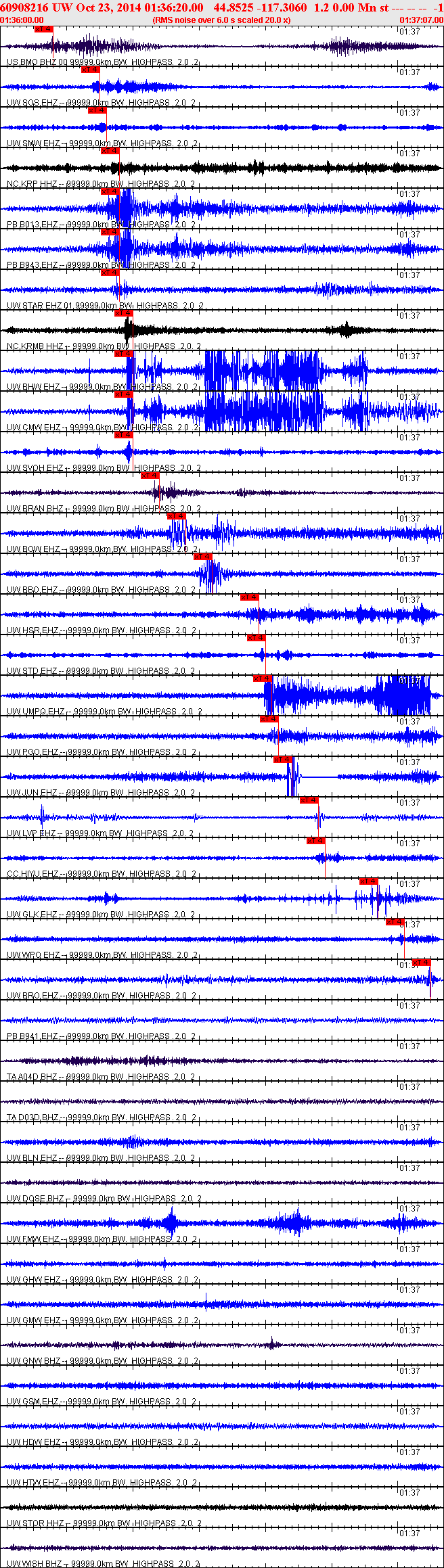Click the red pick marker on UW BRO trace

click(422, 963)
